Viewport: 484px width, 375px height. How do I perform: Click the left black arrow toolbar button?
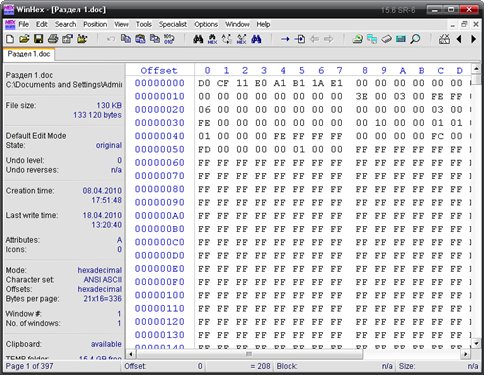point(459,39)
